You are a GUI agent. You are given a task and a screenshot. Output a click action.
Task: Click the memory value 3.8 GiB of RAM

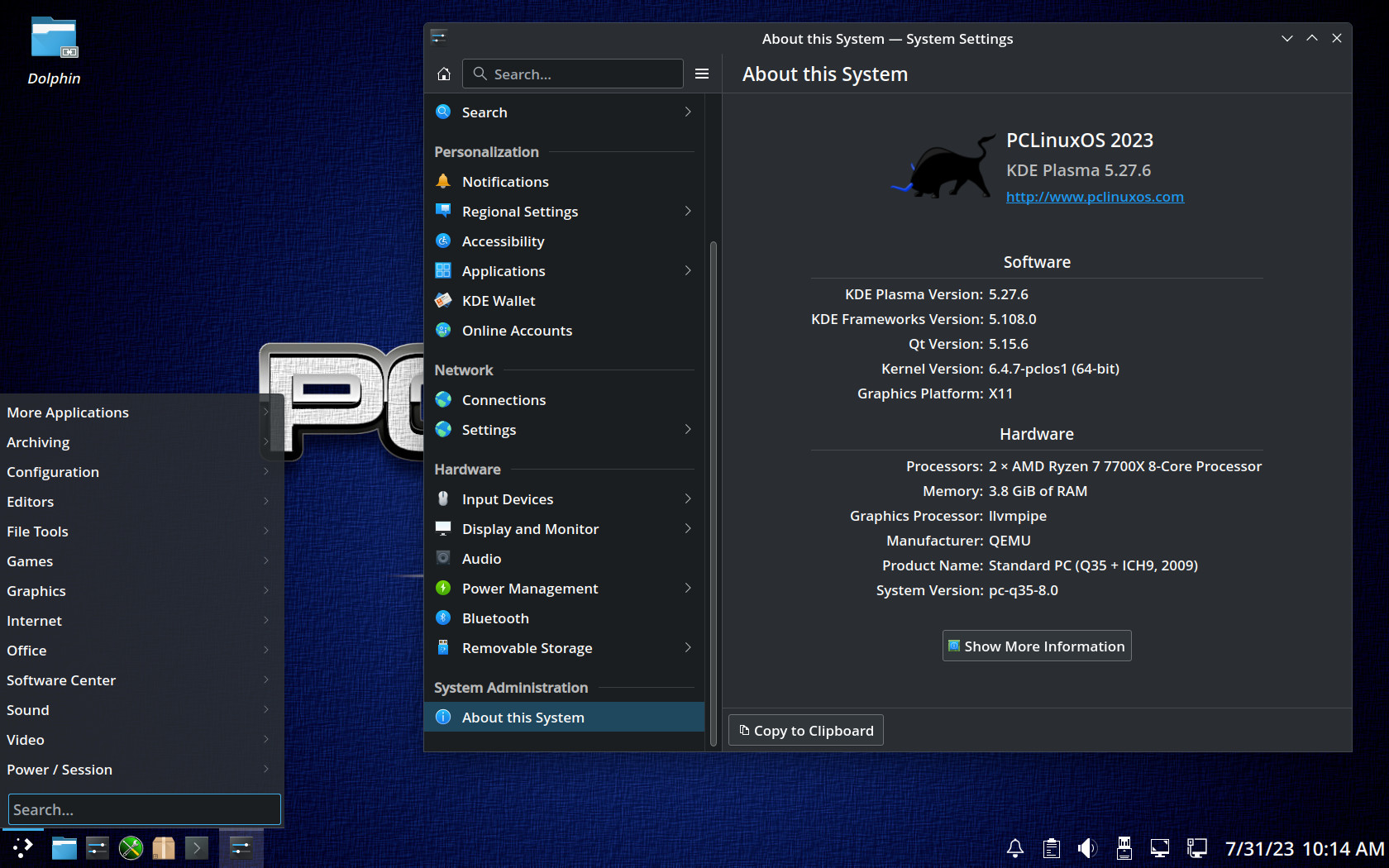[x=1038, y=491]
